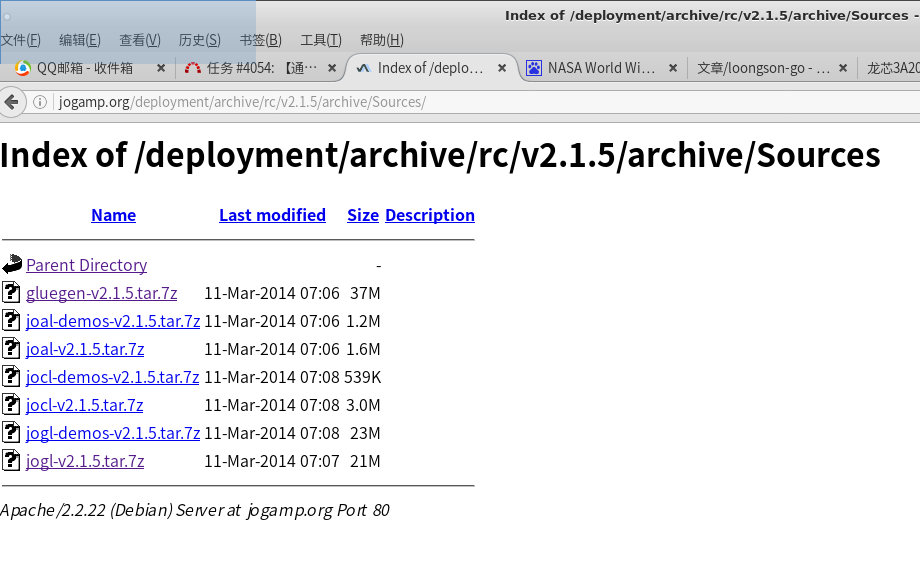
Task: Click the NASA World Wind tab paw favicon
Action: tap(533, 68)
